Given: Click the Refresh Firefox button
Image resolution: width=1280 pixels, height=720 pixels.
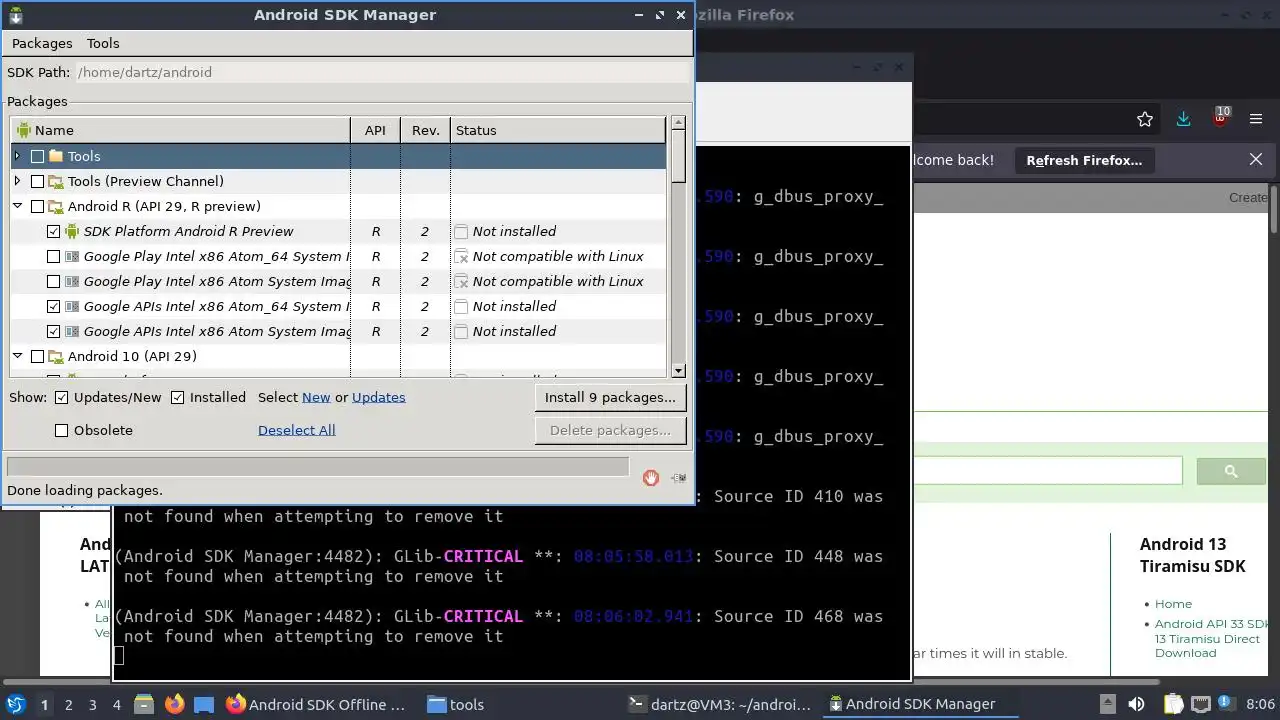Looking at the screenshot, I should (1084, 160).
